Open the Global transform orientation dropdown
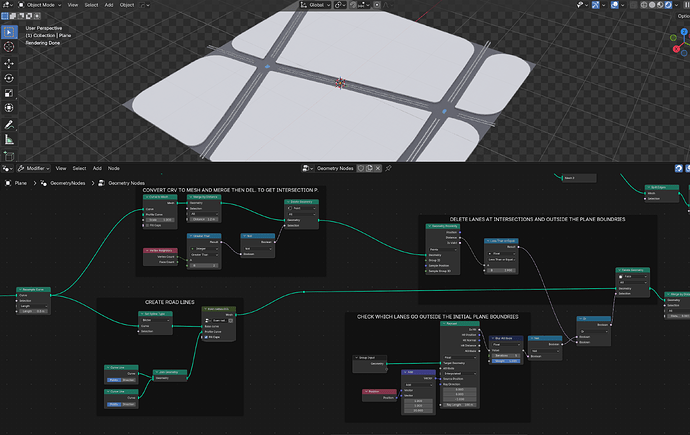The width and height of the screenshot is (690, 435). (x=316, y=5)
